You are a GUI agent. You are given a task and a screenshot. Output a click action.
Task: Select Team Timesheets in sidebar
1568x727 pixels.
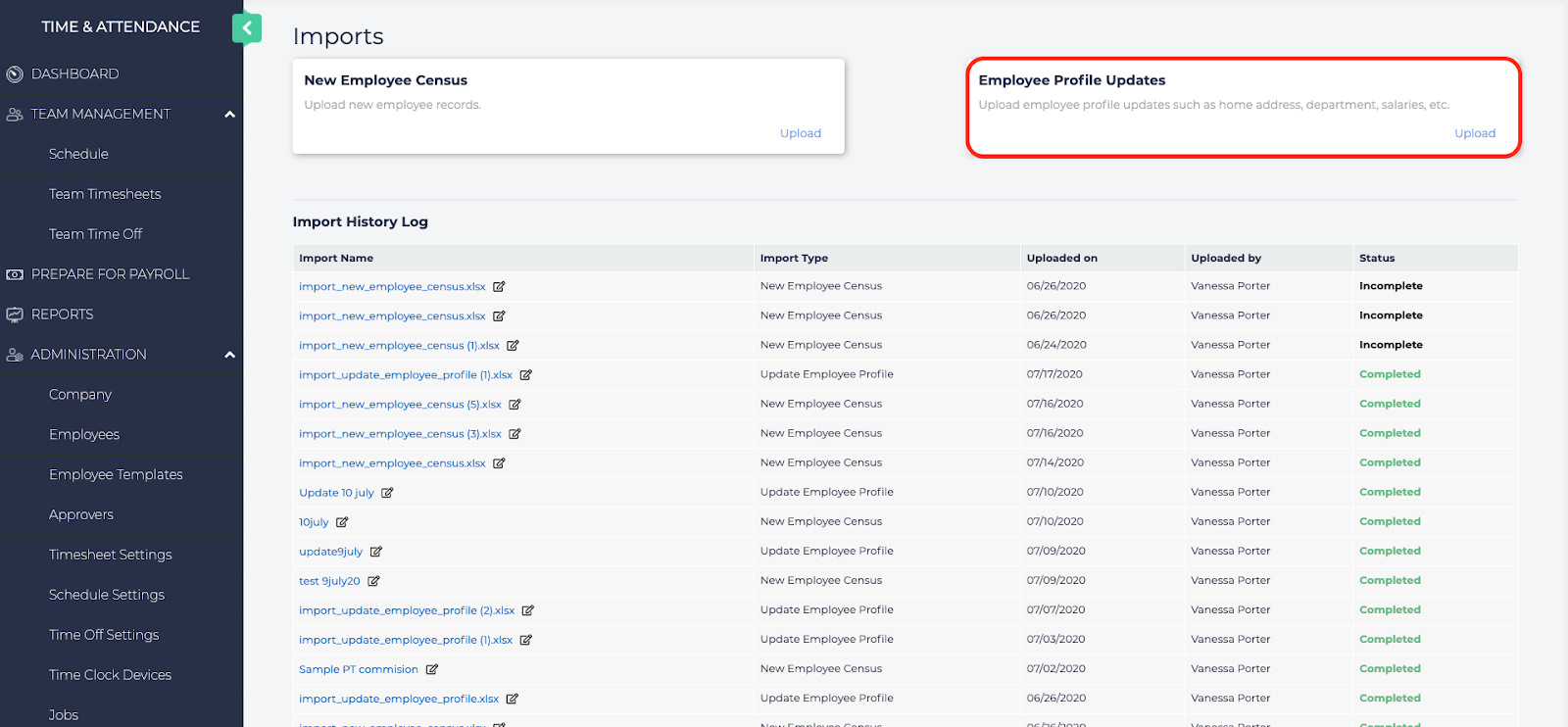click(x=105, y=194)
